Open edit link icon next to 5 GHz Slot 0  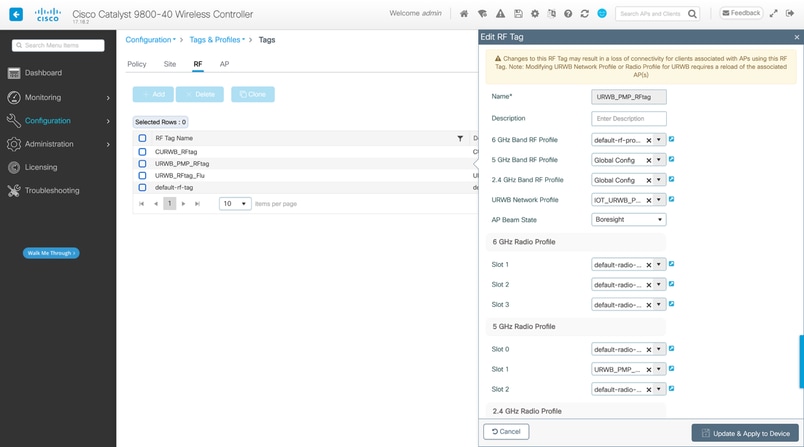(x=671, y=349)
